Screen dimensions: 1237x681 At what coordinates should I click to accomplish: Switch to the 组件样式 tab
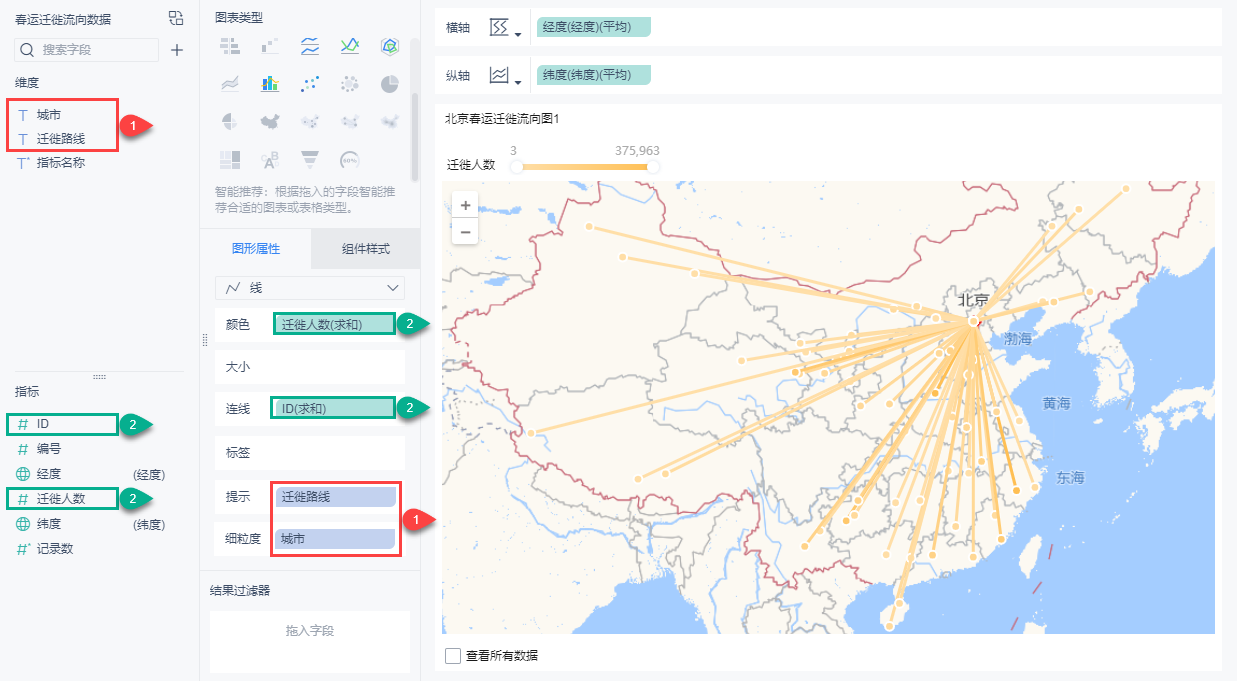click(365, 249)
